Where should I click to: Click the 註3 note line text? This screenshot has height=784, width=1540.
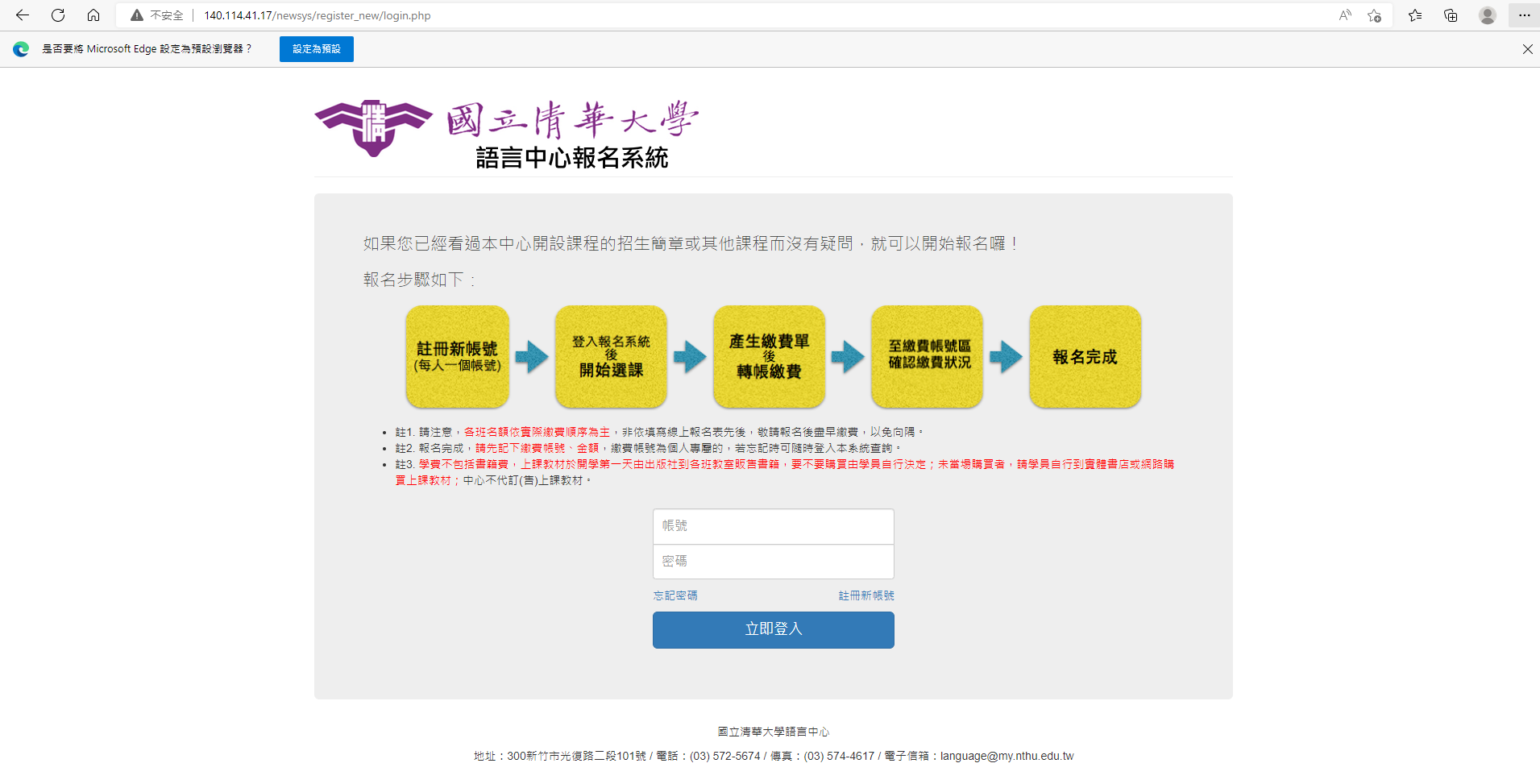[784, 472]
